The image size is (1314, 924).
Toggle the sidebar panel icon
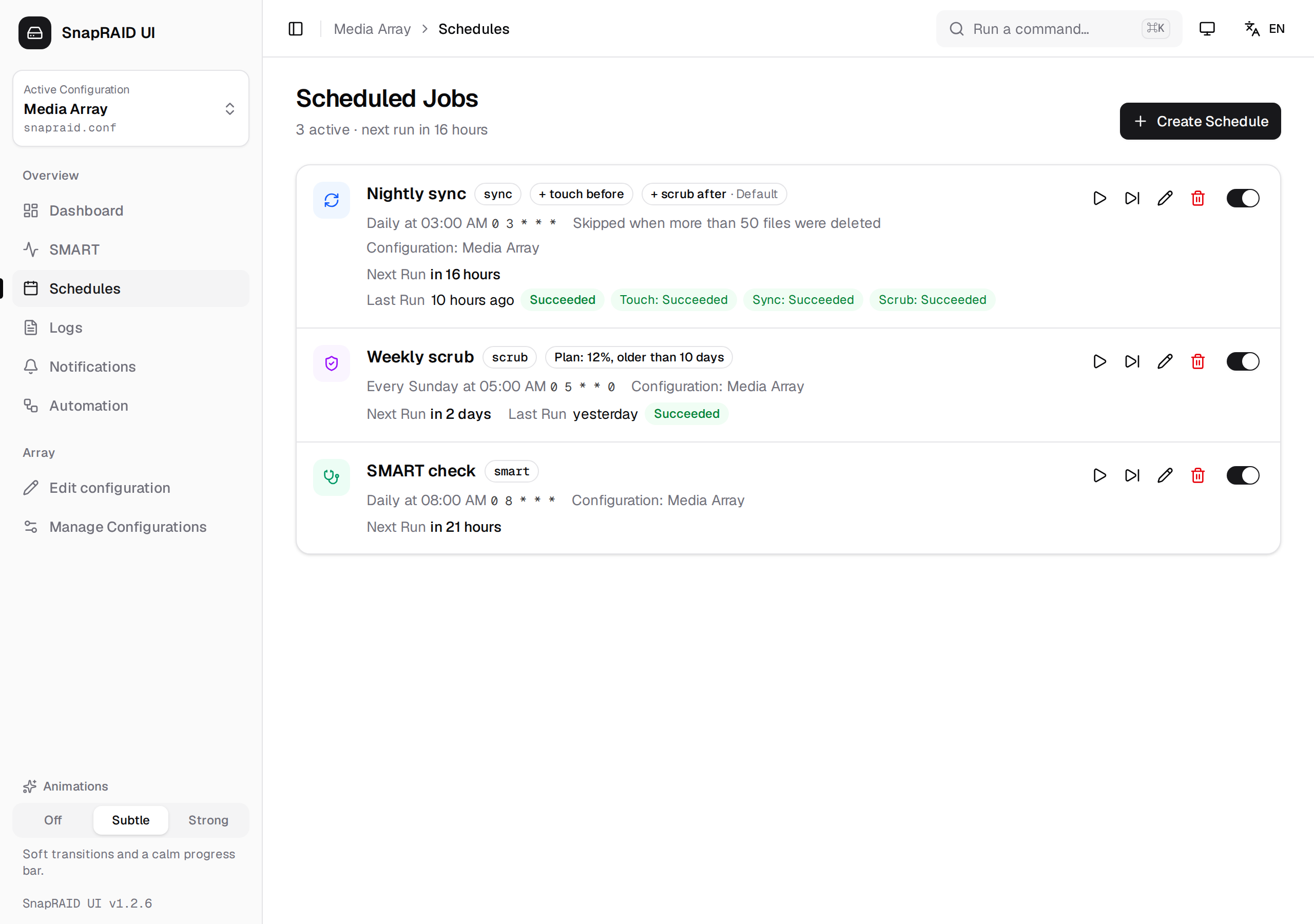pyautogui.click(x=295, y=29)
